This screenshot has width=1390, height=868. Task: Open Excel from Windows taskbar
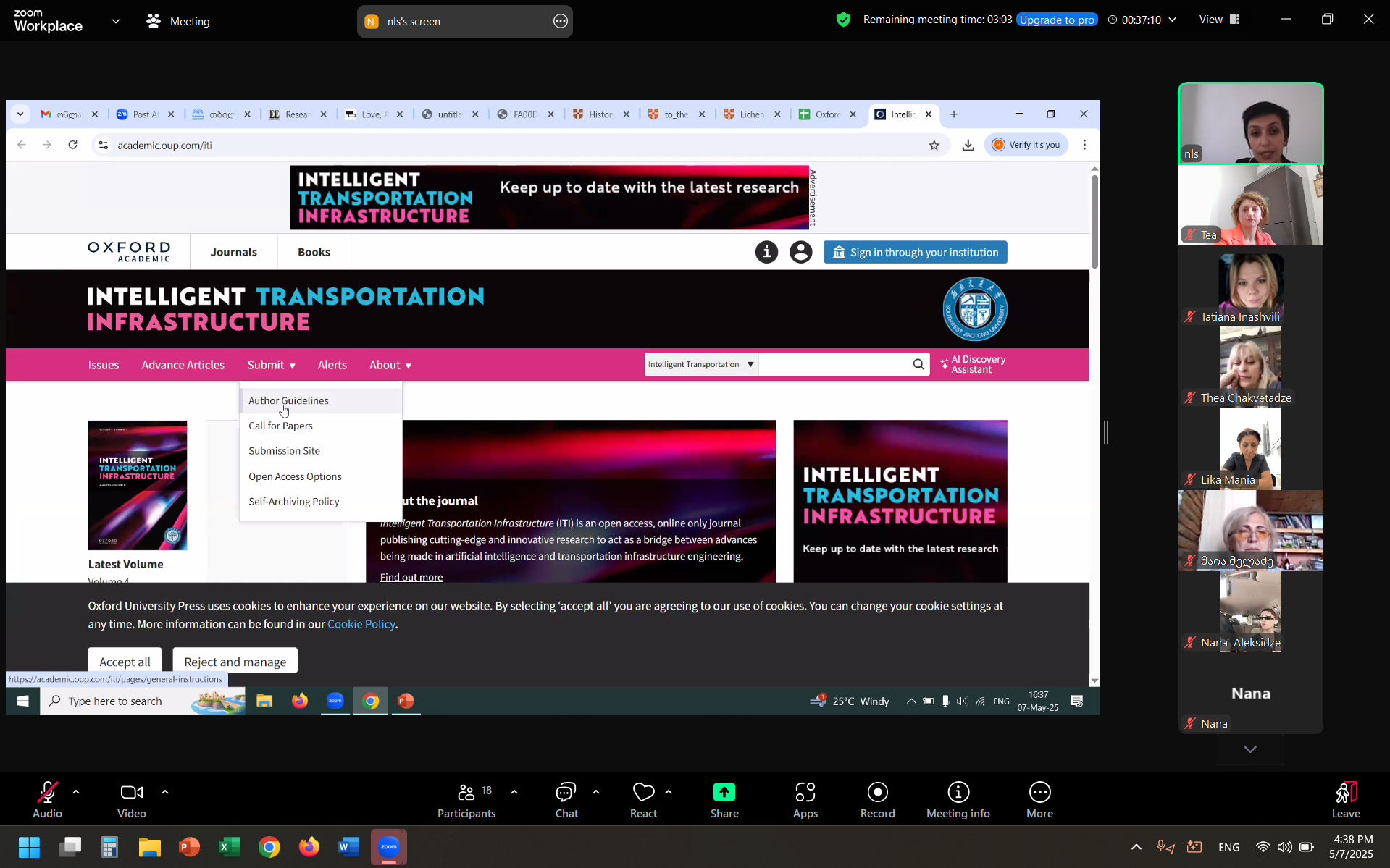click(x=229, y=847)
